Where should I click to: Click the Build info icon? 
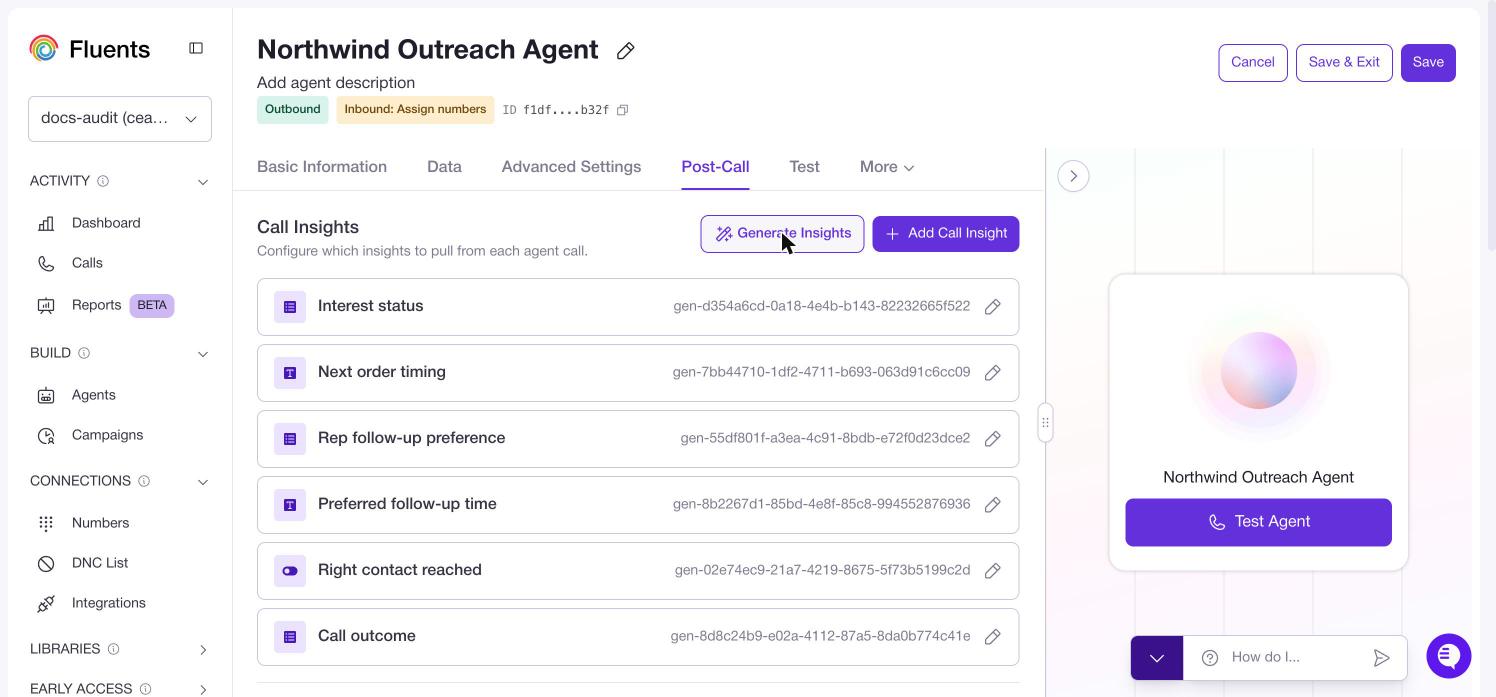(x=84, y=353)
